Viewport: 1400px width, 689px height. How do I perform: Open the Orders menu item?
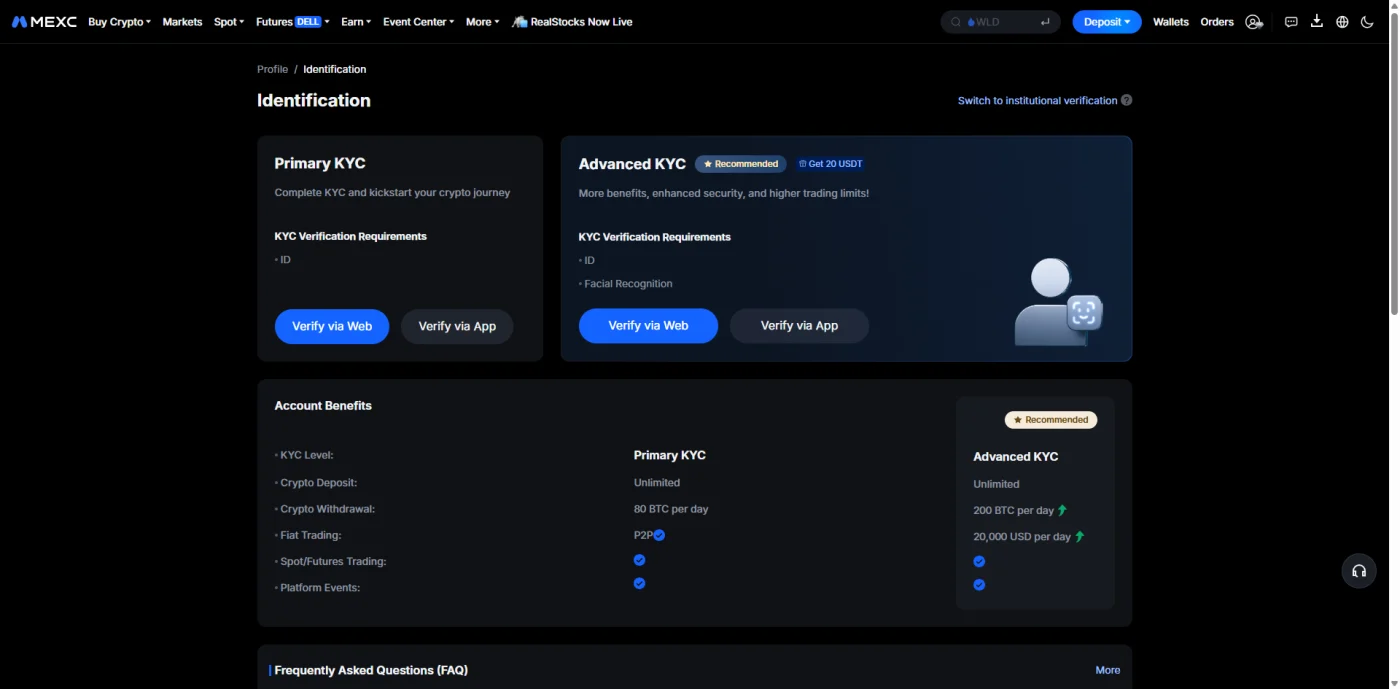pyautogui.click(x=1217, y=22)
